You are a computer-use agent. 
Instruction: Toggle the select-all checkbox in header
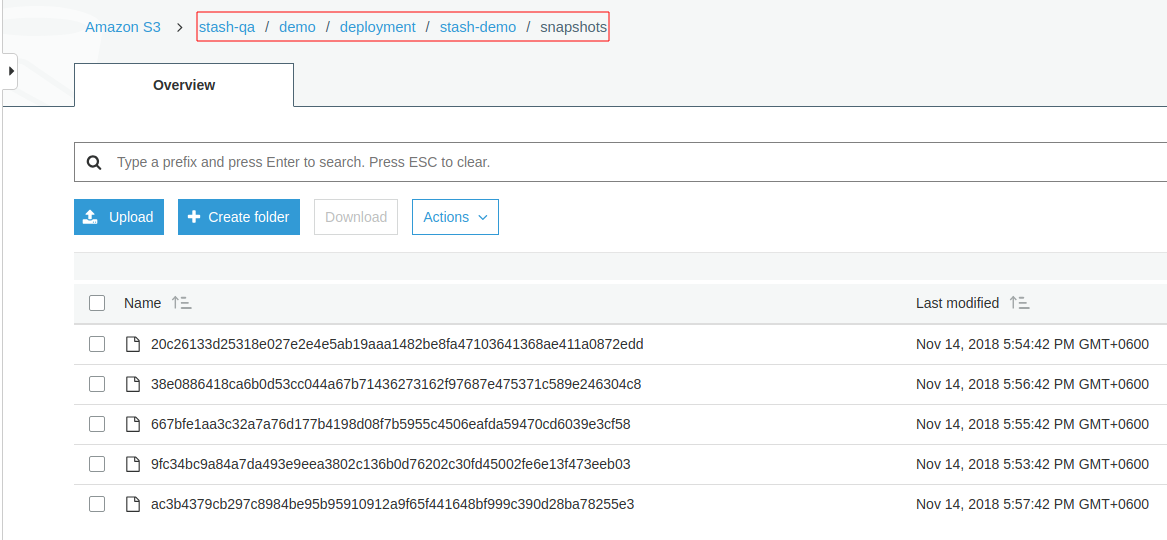(x=97, y=303)
